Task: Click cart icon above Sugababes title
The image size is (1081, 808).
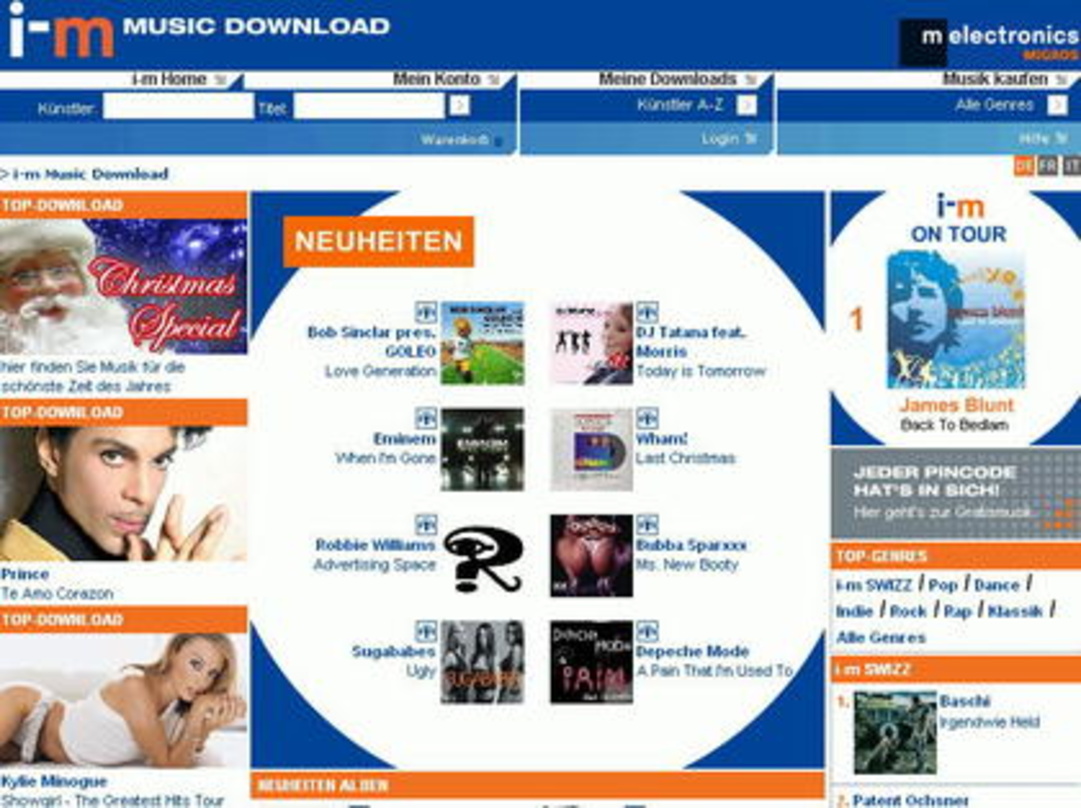Action: pos(425,632)
